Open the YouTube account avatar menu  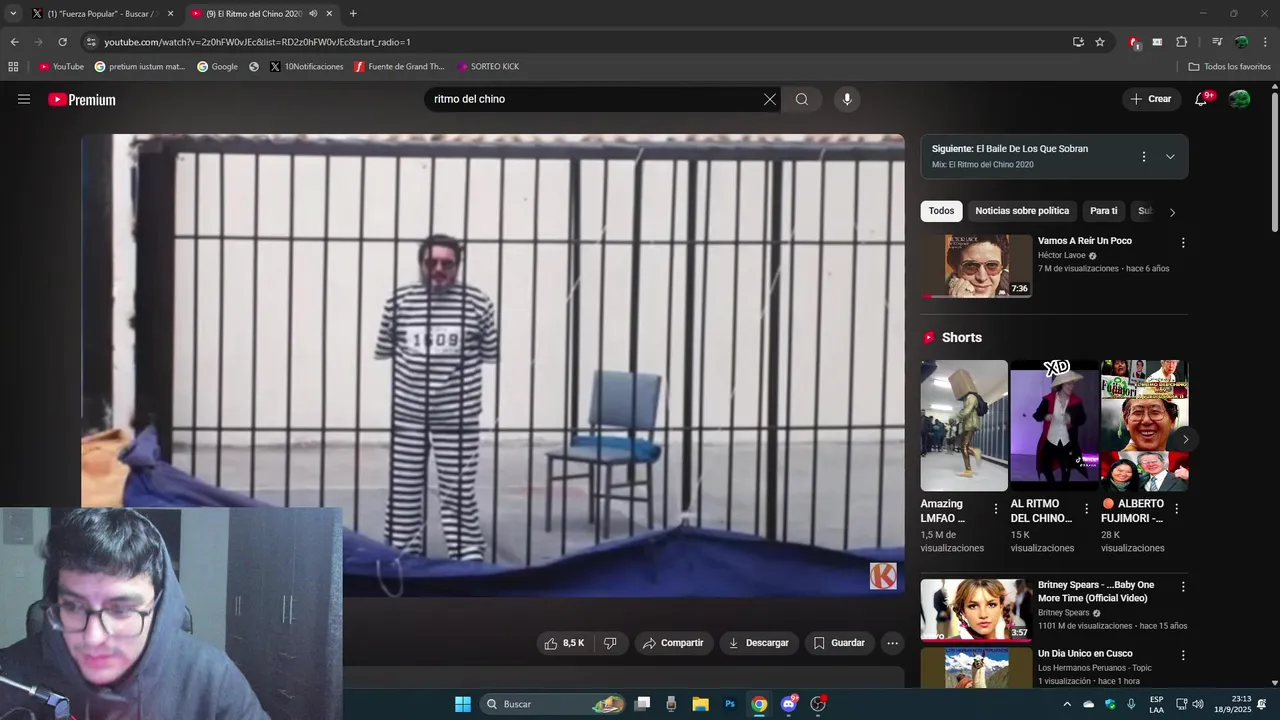pos(1239,99)
